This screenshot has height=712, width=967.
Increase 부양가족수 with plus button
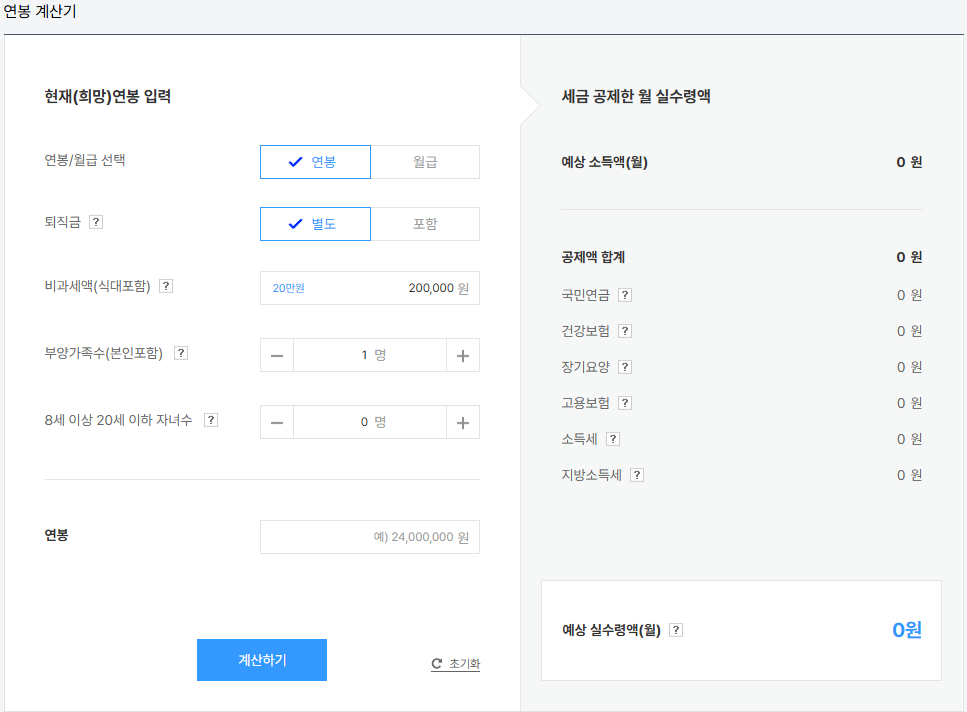[x=463, y=355]
